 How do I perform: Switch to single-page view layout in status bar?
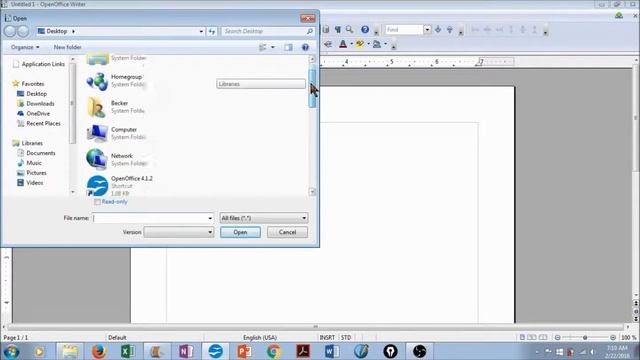(x=522, y=338)
